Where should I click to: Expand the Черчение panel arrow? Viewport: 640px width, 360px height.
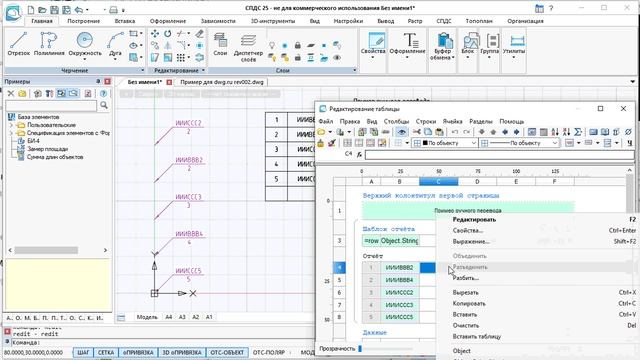[142, 70]
